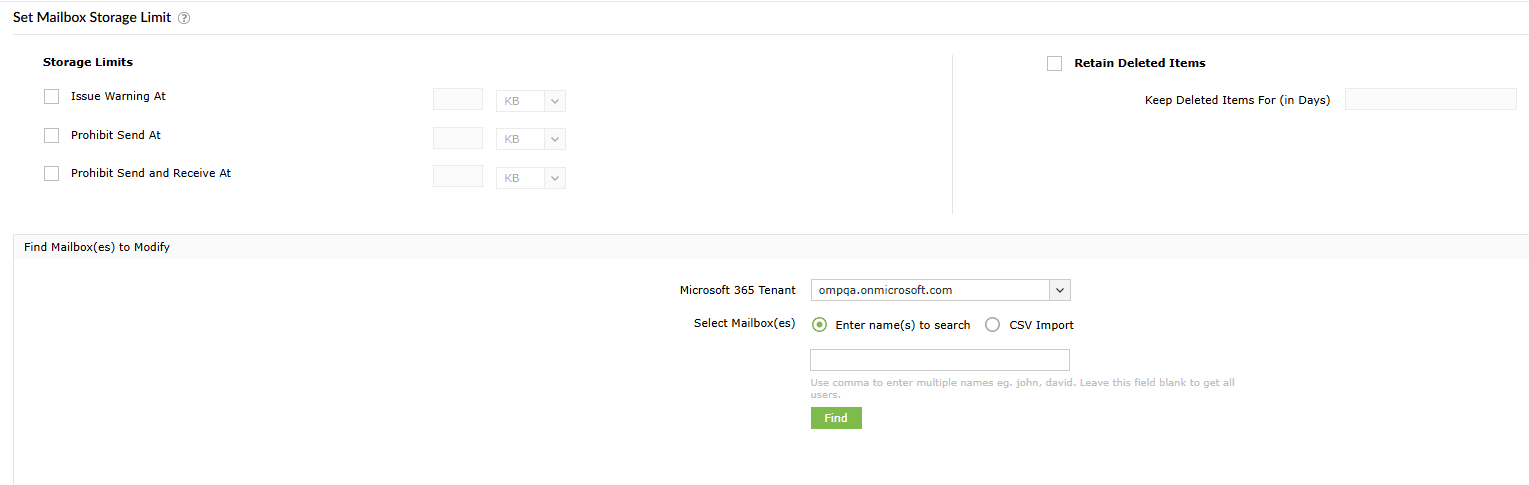This screenshot has height=485, width=1529.
Task: Click the green Find button
Action: [836, 418]
